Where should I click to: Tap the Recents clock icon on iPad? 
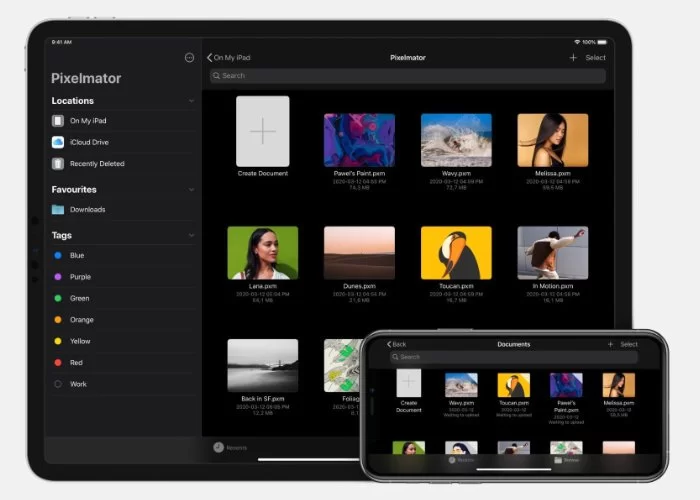pyautogui.click(x=218, y=447)
